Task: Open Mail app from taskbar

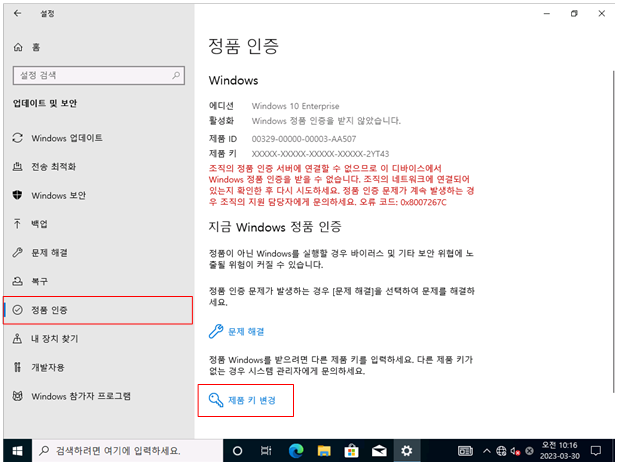Action: coord(379,451)
